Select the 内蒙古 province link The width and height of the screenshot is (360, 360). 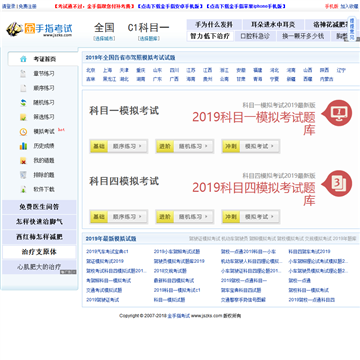coord(327,79)
